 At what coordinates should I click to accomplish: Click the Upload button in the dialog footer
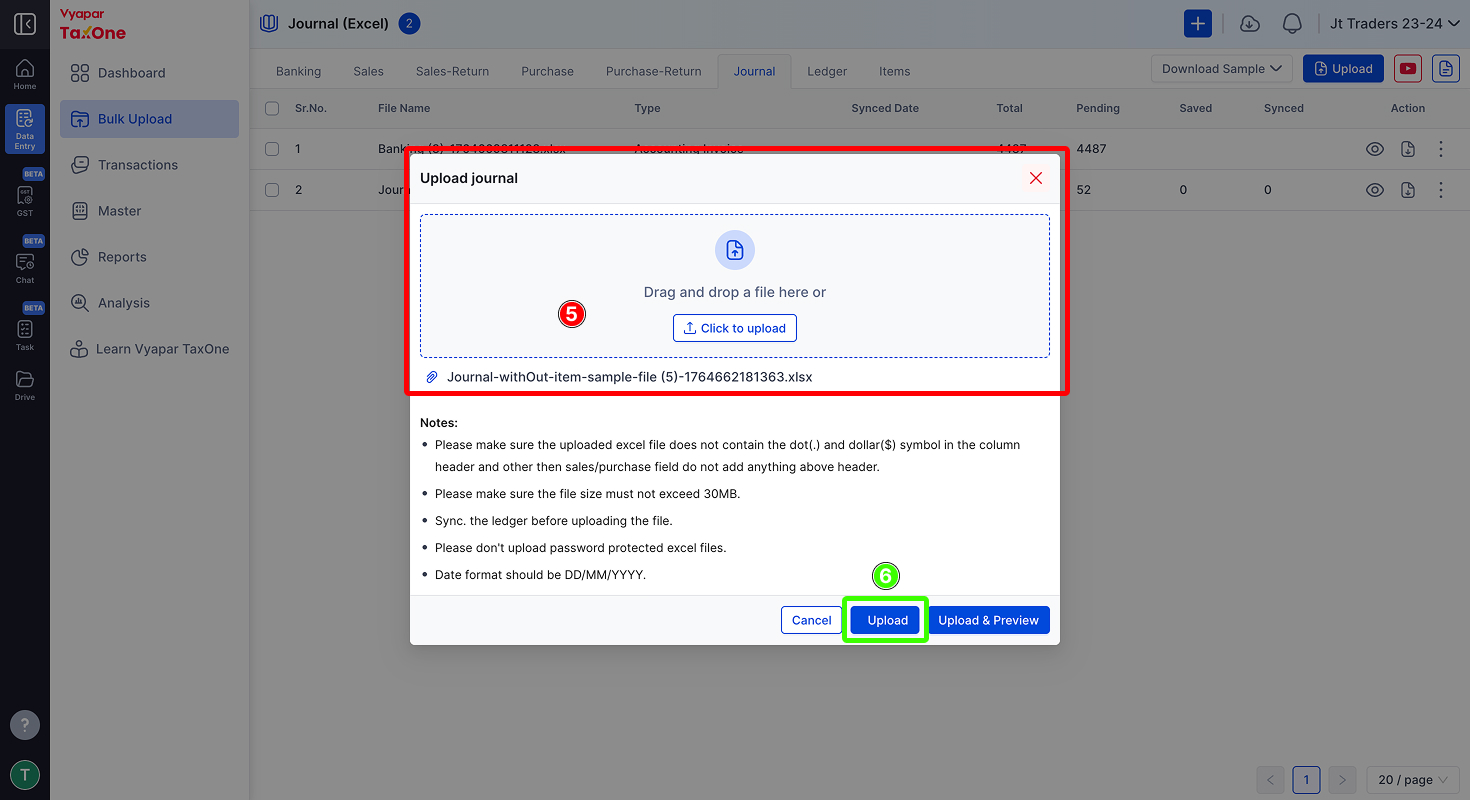(x=887, y=620)
